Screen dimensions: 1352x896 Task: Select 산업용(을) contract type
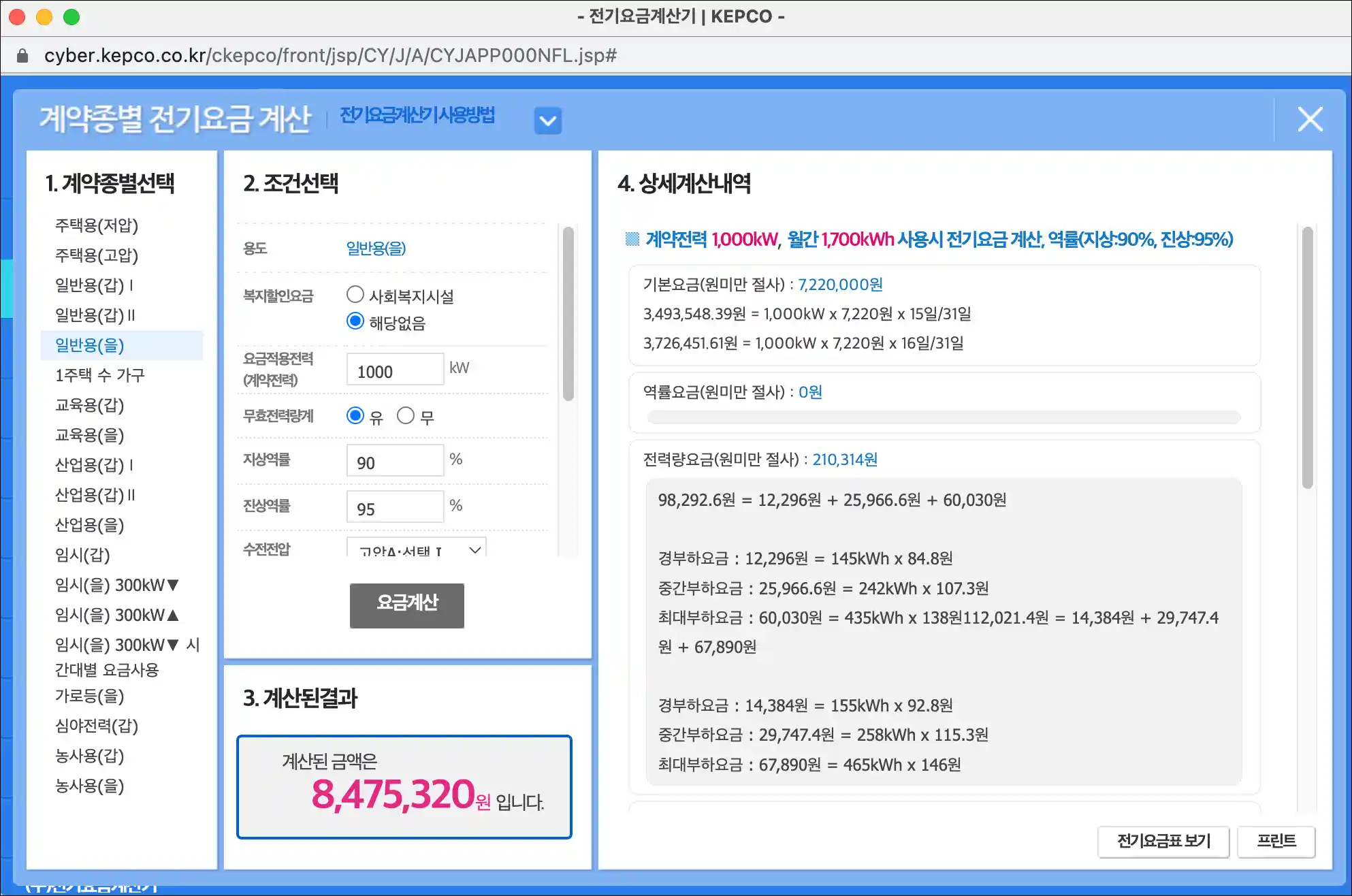(x=90, y=525)
